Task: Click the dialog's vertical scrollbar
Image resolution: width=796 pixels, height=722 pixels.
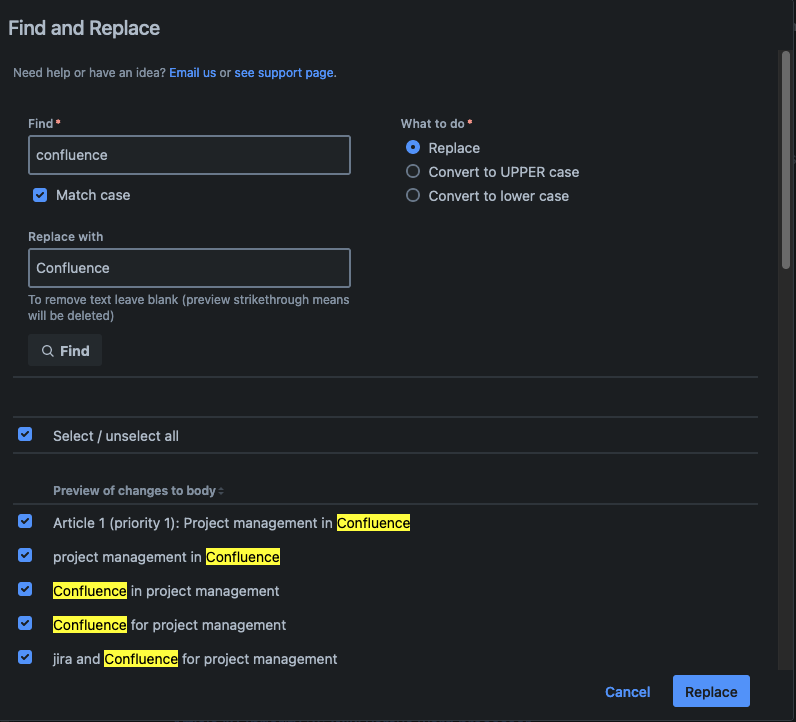Action: coord(786,160)
